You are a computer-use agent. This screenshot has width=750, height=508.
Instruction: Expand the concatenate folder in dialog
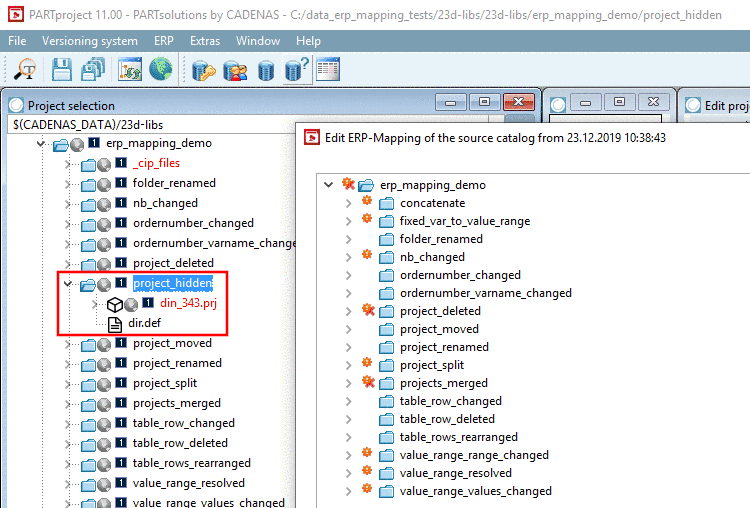pos(349,203)
